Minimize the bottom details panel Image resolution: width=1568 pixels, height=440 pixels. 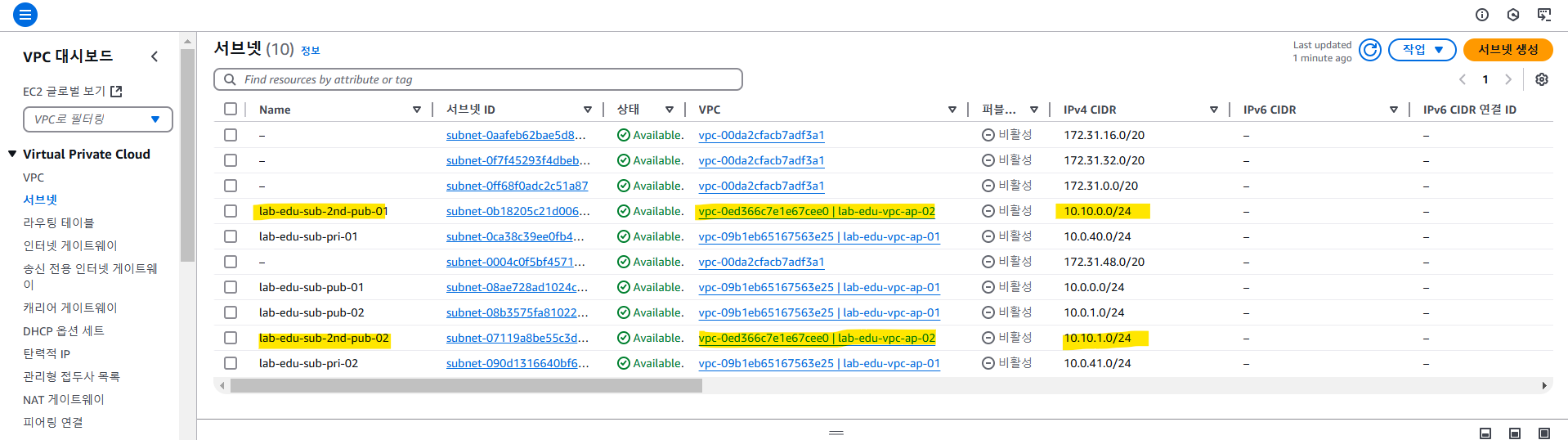click(1485, 433)
